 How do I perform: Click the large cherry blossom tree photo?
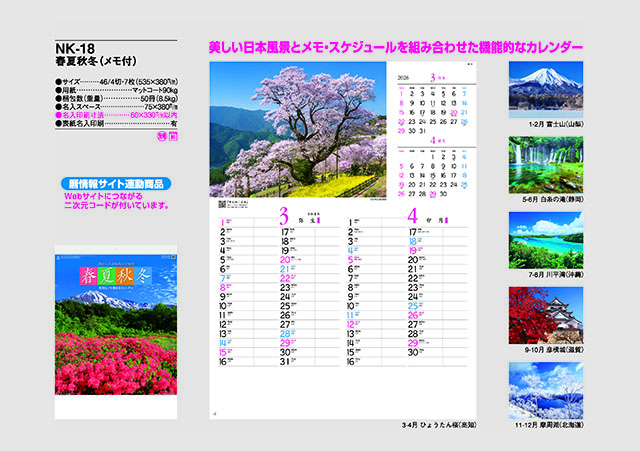pos(298,130)
